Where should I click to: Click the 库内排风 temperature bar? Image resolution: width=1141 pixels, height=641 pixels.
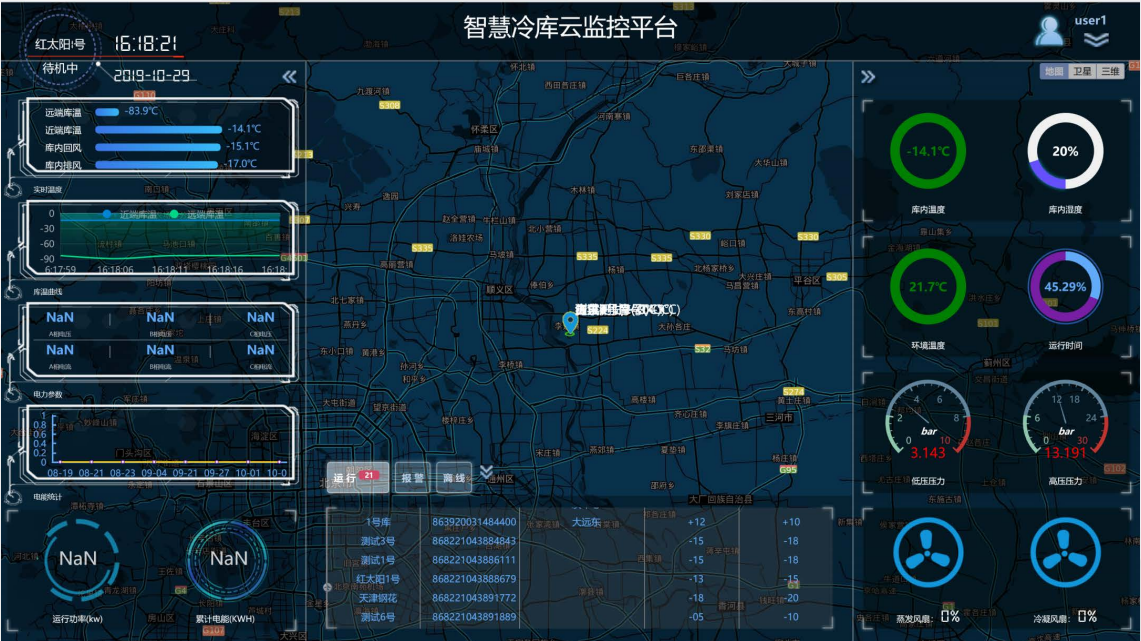pyautogui.click(x=156, y=164)
